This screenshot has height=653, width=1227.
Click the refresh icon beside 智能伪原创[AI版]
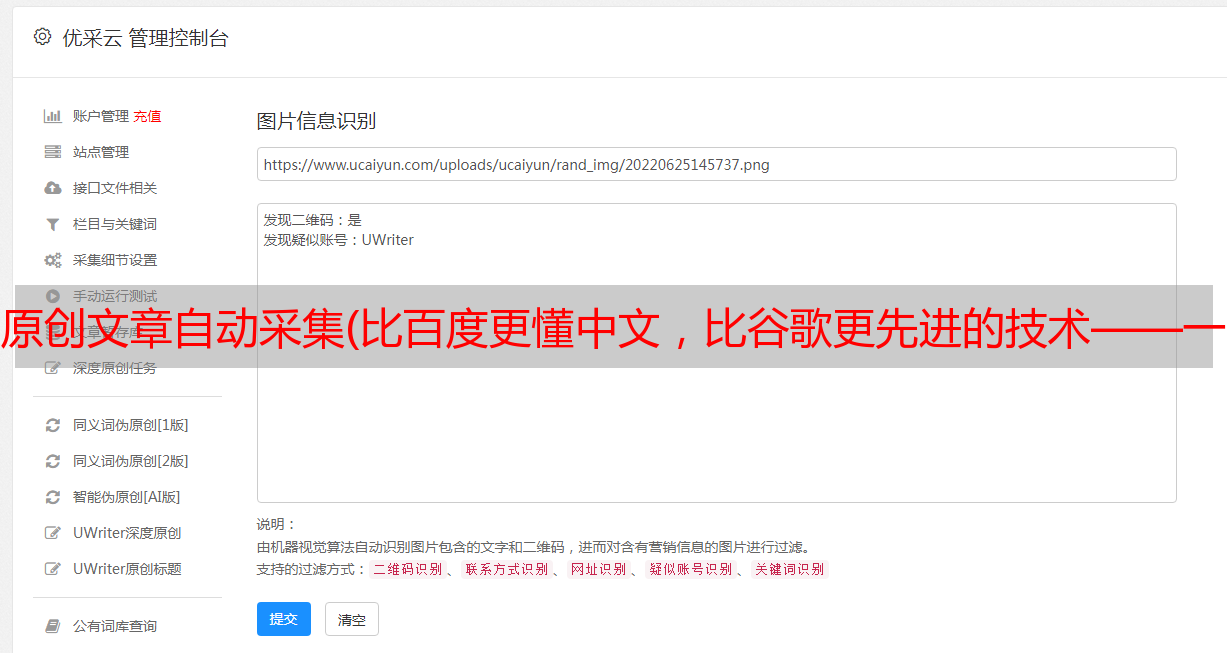[53, 497]
